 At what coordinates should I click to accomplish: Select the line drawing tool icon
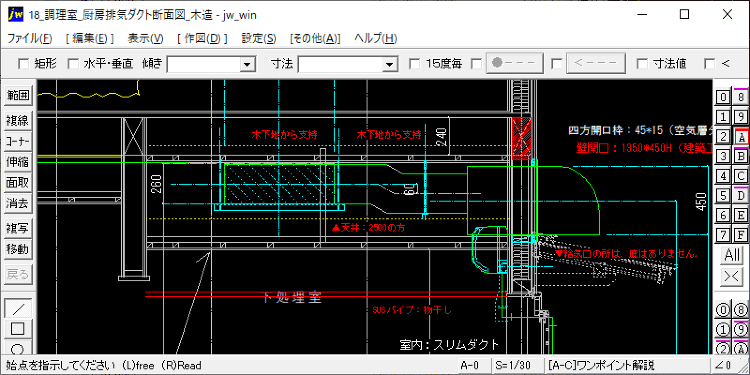coord(18,308)
